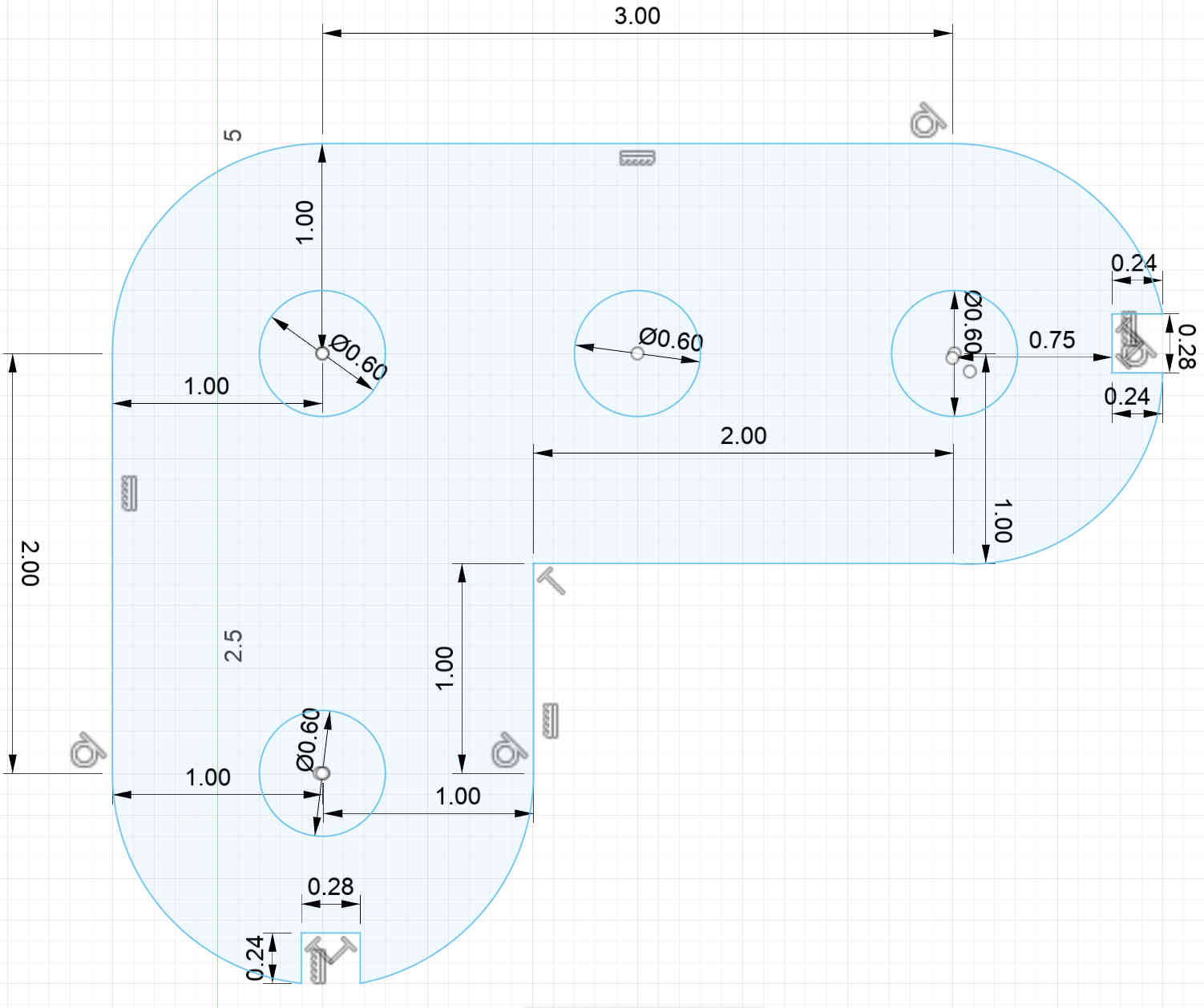Image resolution: width=1204 pixels, height=1008 pixels.
Task: Select the horizontal 2.00 dimension below the middle circle
Action: pyautogui.click(x=743, y=436)
